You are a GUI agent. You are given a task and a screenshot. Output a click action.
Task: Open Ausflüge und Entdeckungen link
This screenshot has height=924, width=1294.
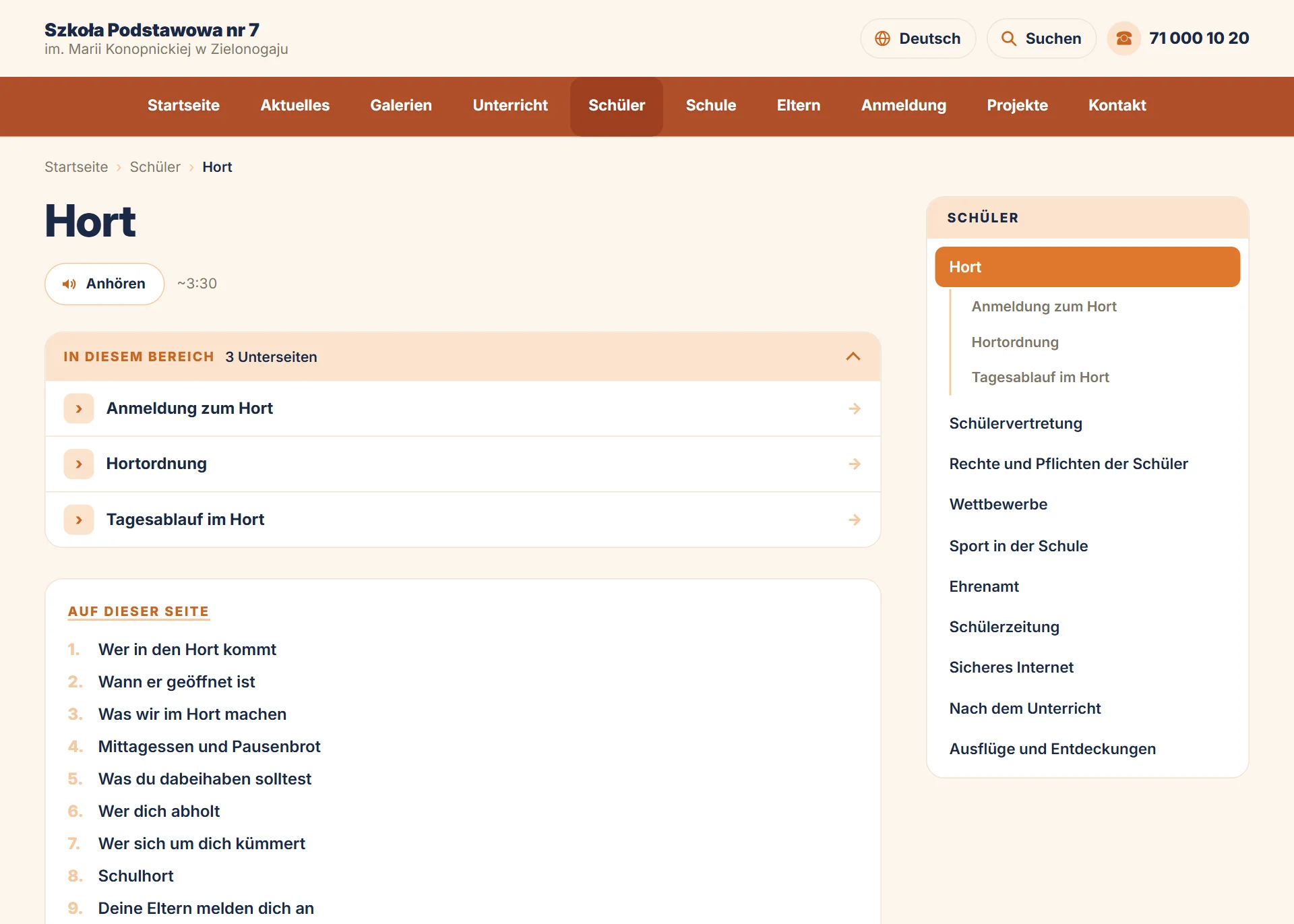pos(1052,749)
